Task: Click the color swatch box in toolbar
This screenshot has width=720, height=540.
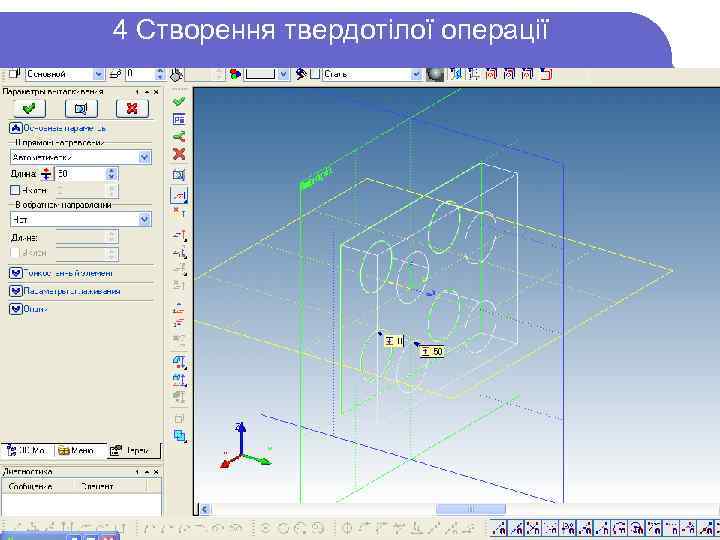Action: (x=260, y=74)
